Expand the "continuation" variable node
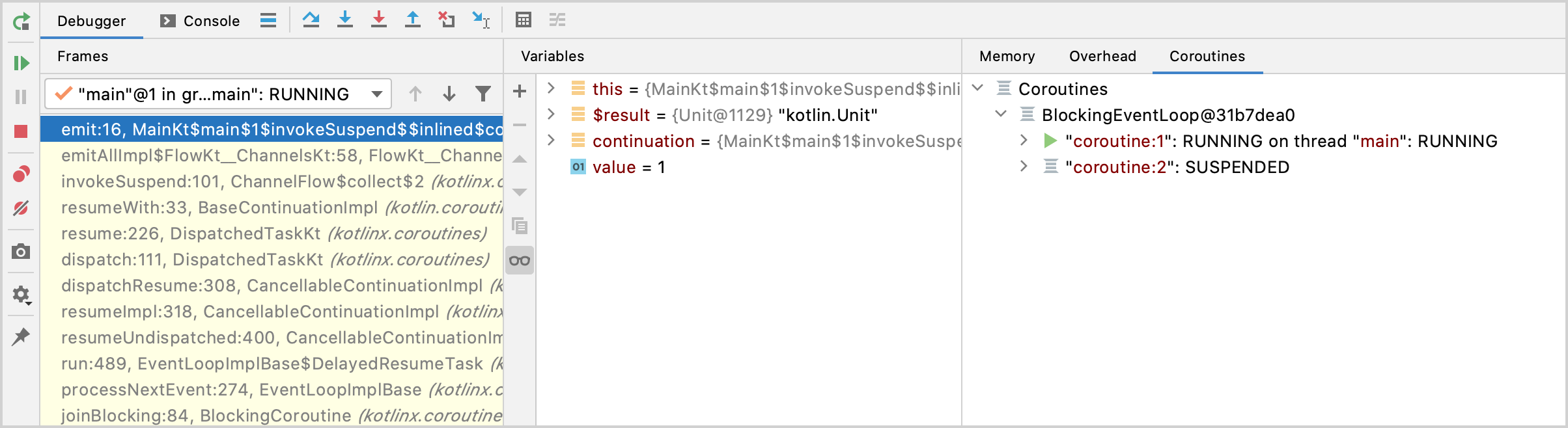Viewport: 1568px width, 428px height. pos(551,141)
